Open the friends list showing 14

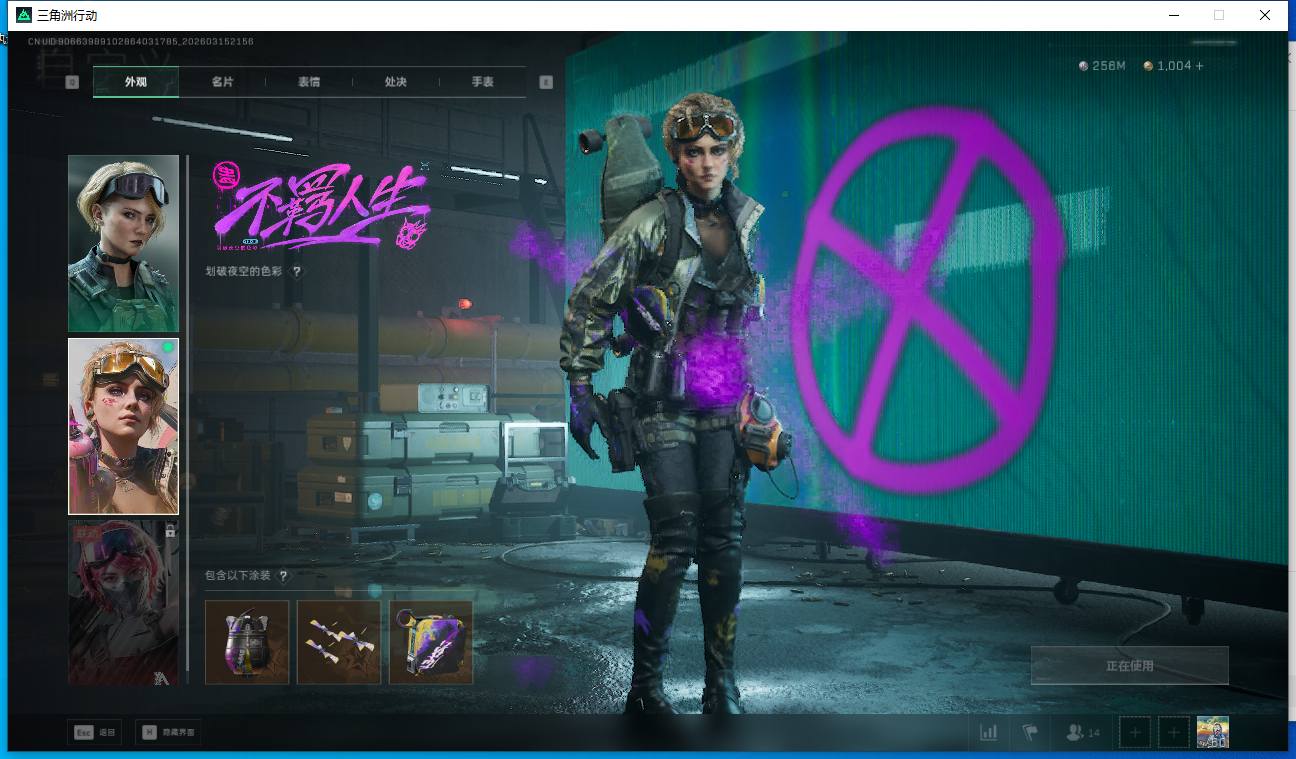(x=1083, y=733)
